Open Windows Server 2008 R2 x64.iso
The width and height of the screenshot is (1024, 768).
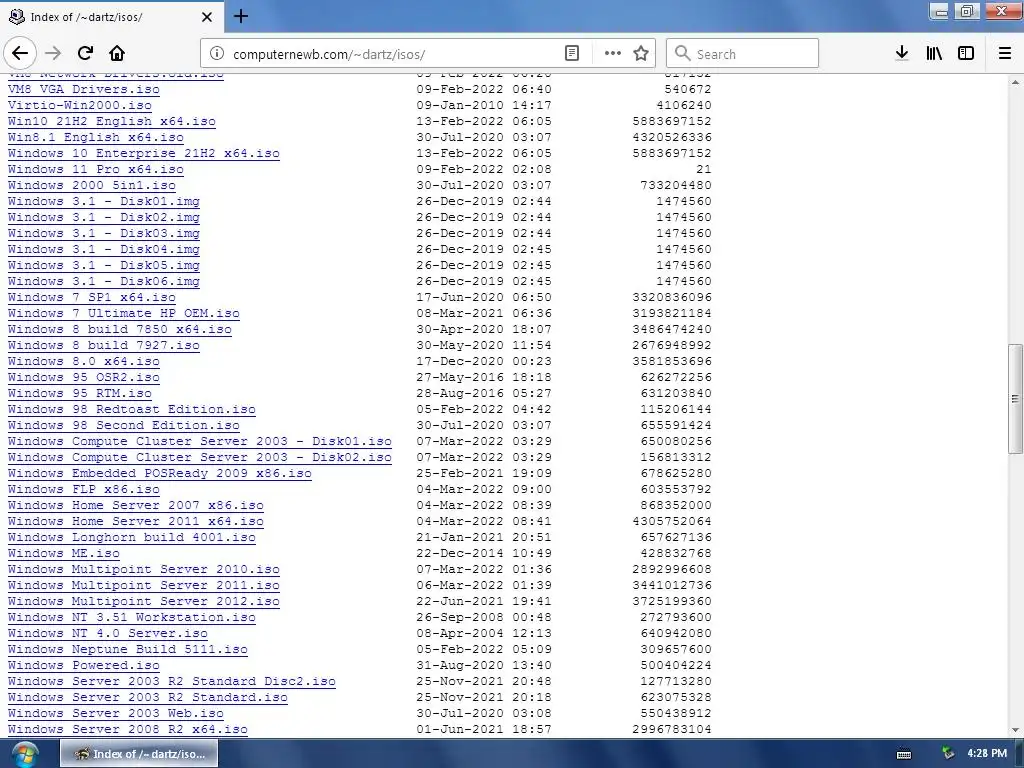pos(128,729)
